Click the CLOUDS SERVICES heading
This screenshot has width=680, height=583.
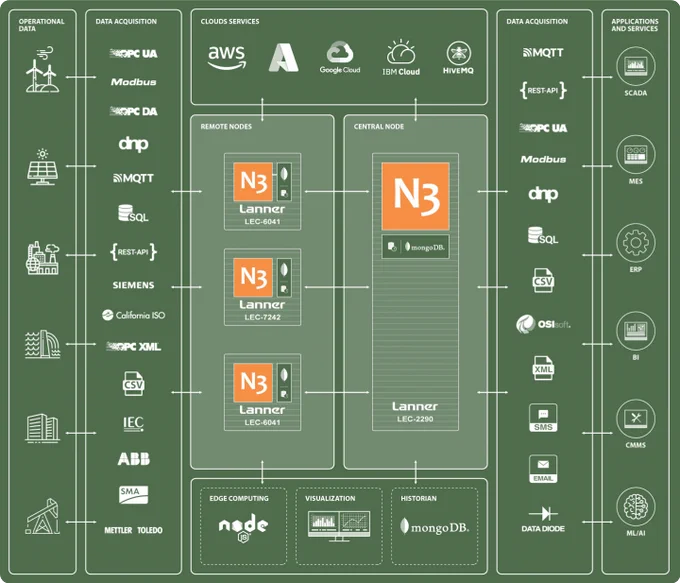click(x=230, y=21)
